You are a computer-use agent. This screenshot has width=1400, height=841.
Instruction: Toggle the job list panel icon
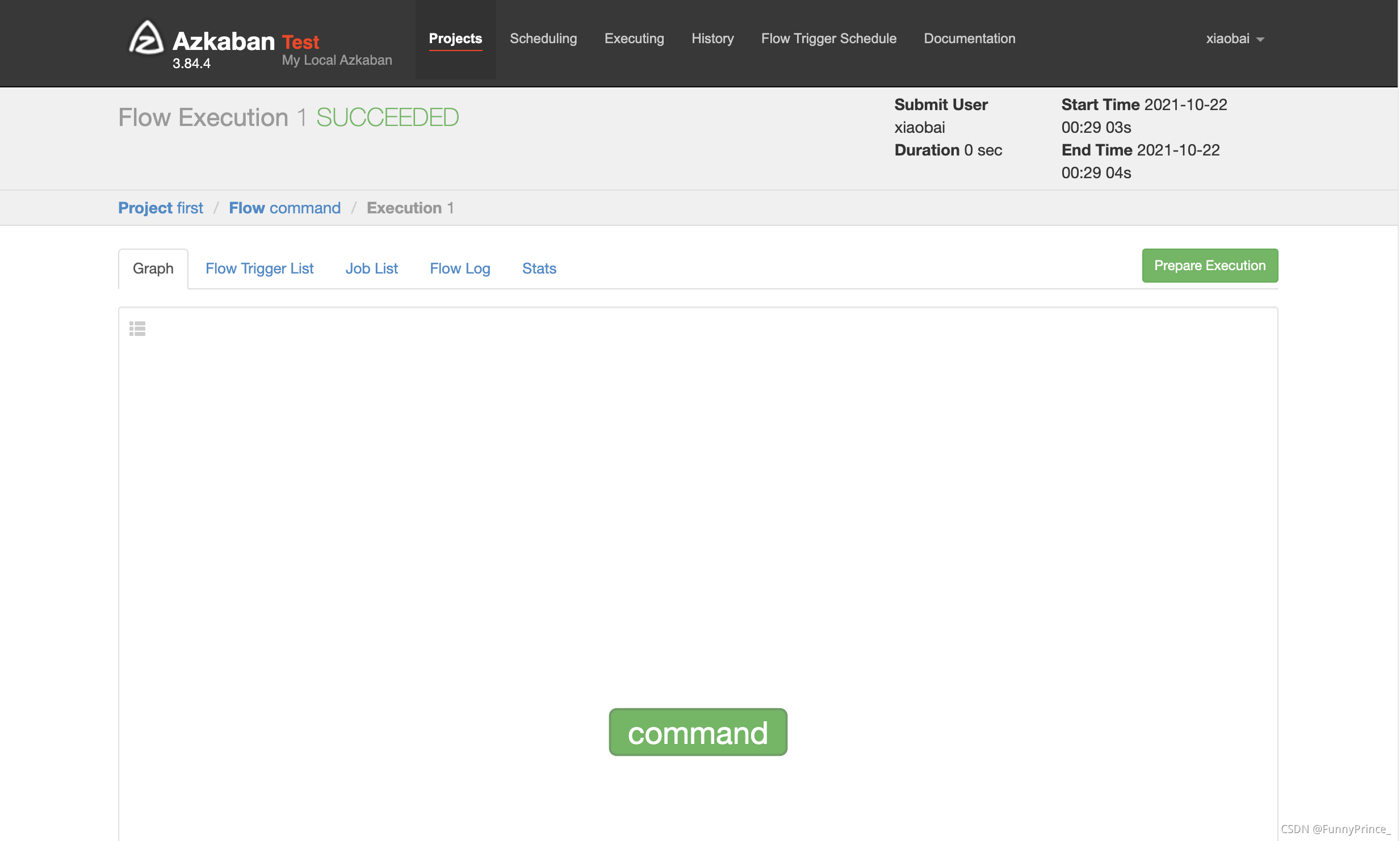click(137, 329)
